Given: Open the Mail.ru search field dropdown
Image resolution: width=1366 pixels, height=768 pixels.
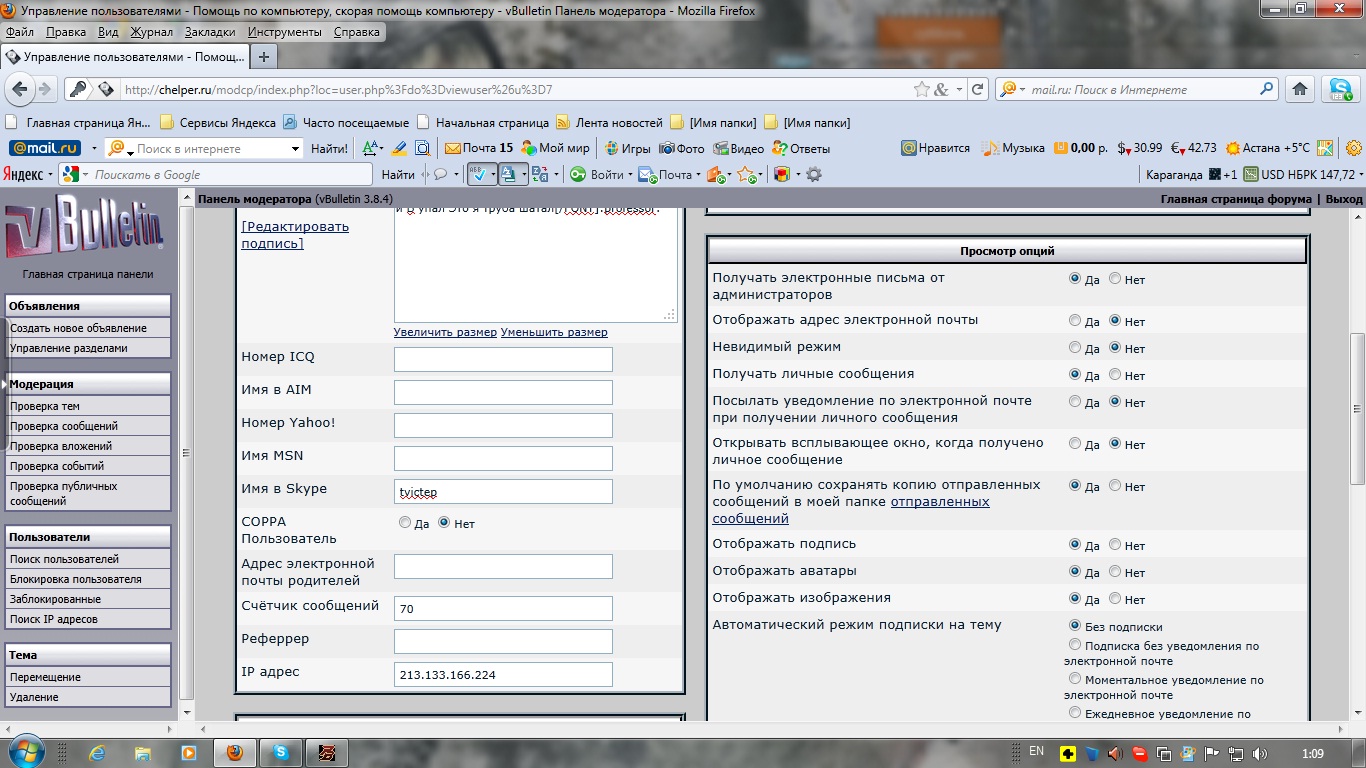Looking at the screenshot, I should pyautogui.click(x=295, y=149).
